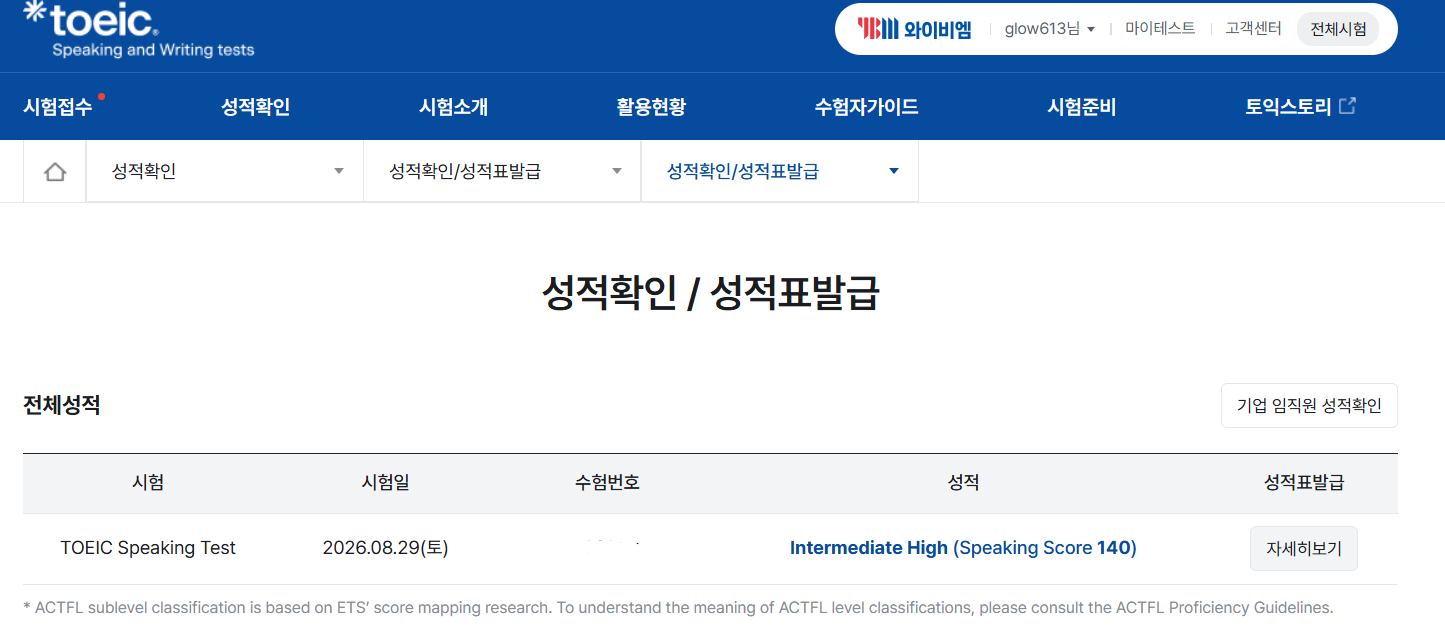Click the 성적표발급 column header
Viewport: 1445px width, 627px height.
coord(1304,483)
